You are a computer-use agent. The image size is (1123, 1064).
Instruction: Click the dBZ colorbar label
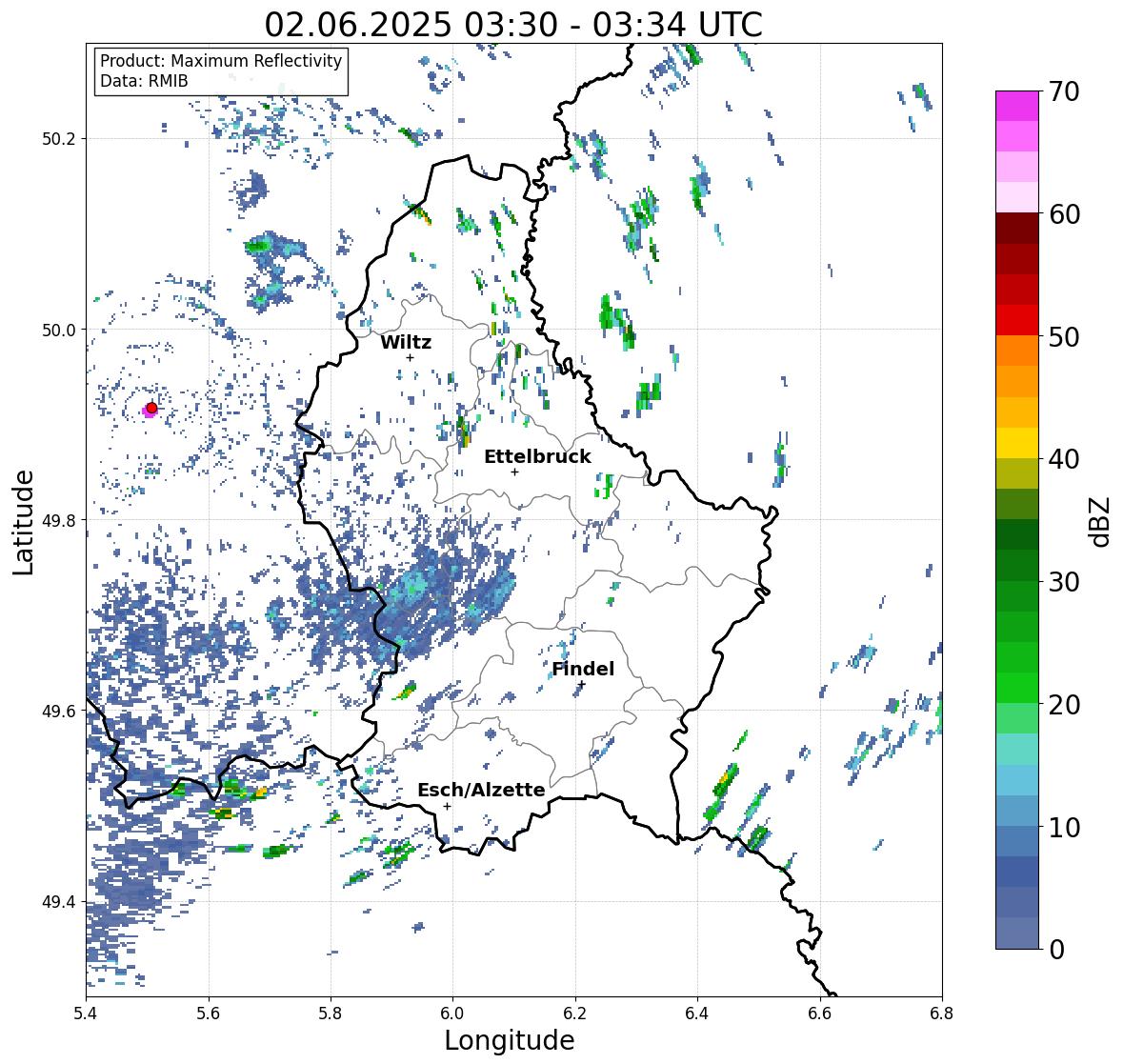coord(1101,521)
